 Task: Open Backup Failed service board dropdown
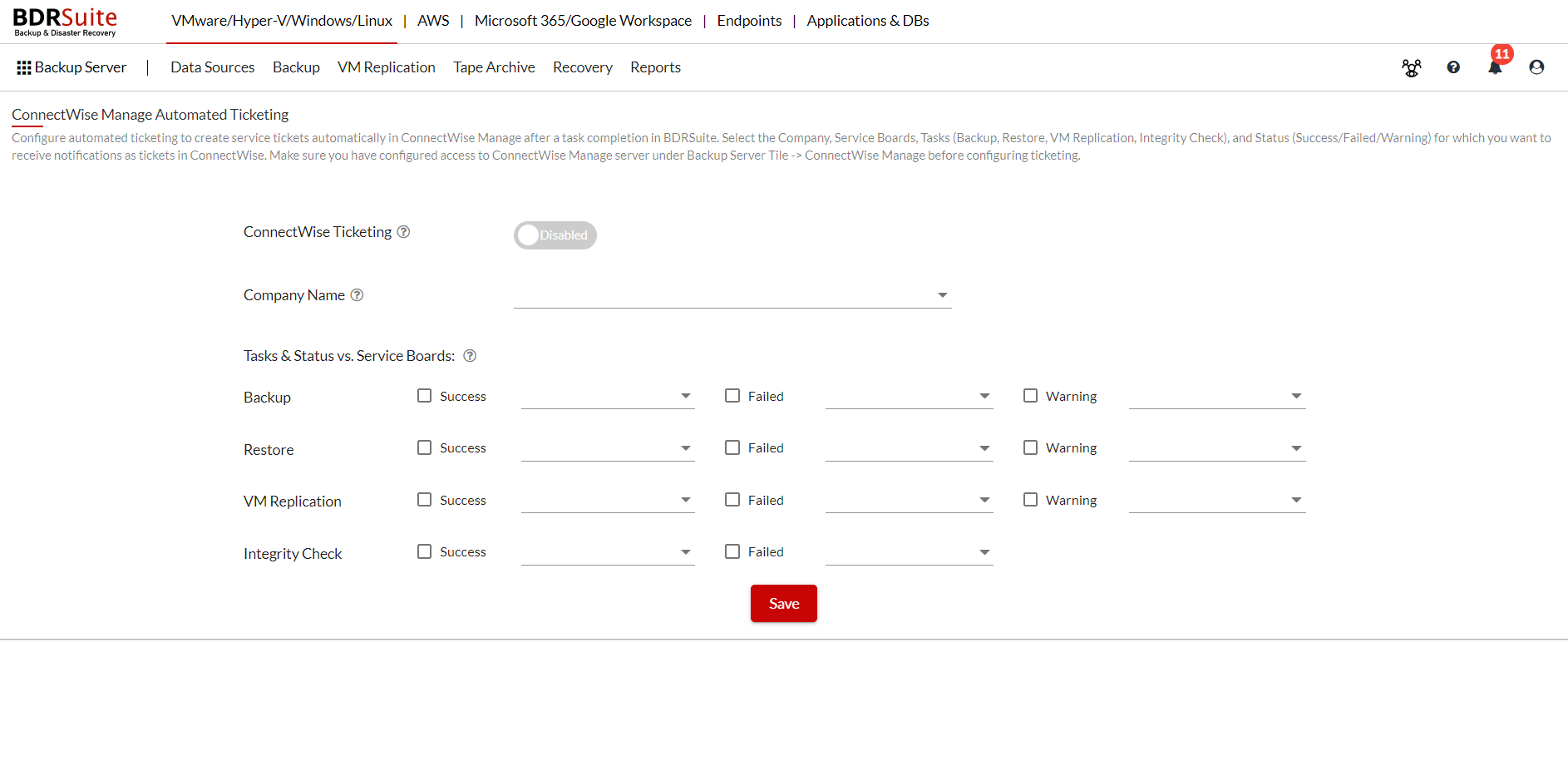click(910, 397)
